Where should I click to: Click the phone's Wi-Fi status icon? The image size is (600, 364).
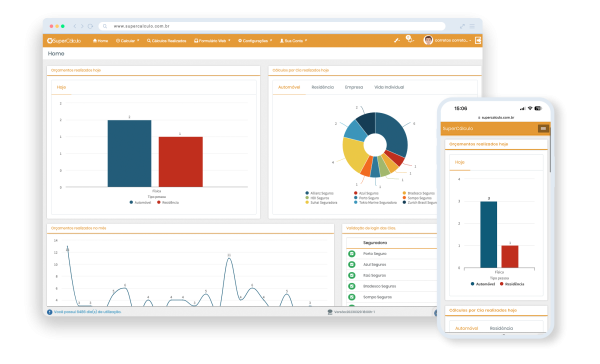pyautogui.click(x=530, y=108)
